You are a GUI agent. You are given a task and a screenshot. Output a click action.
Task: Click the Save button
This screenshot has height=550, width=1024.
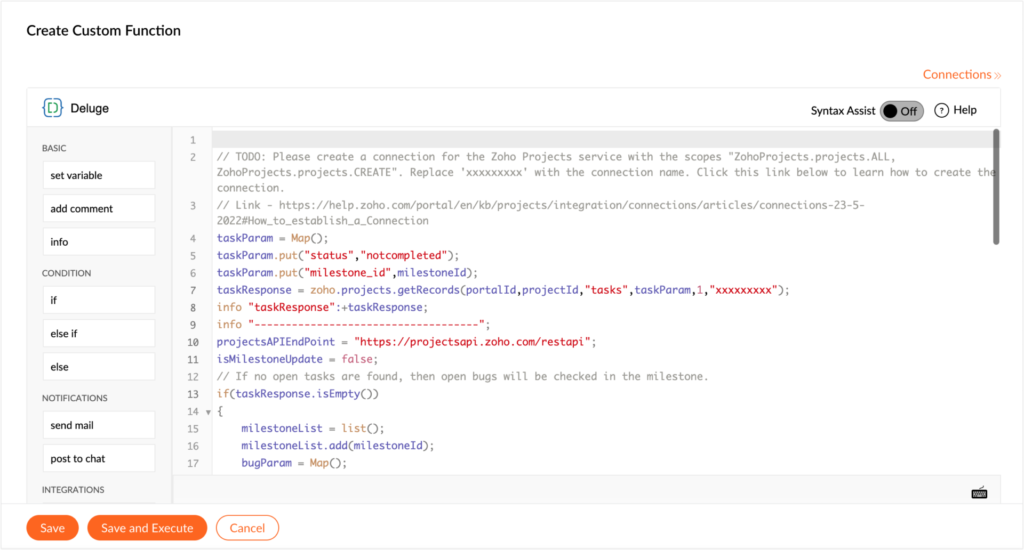point(52,528)
